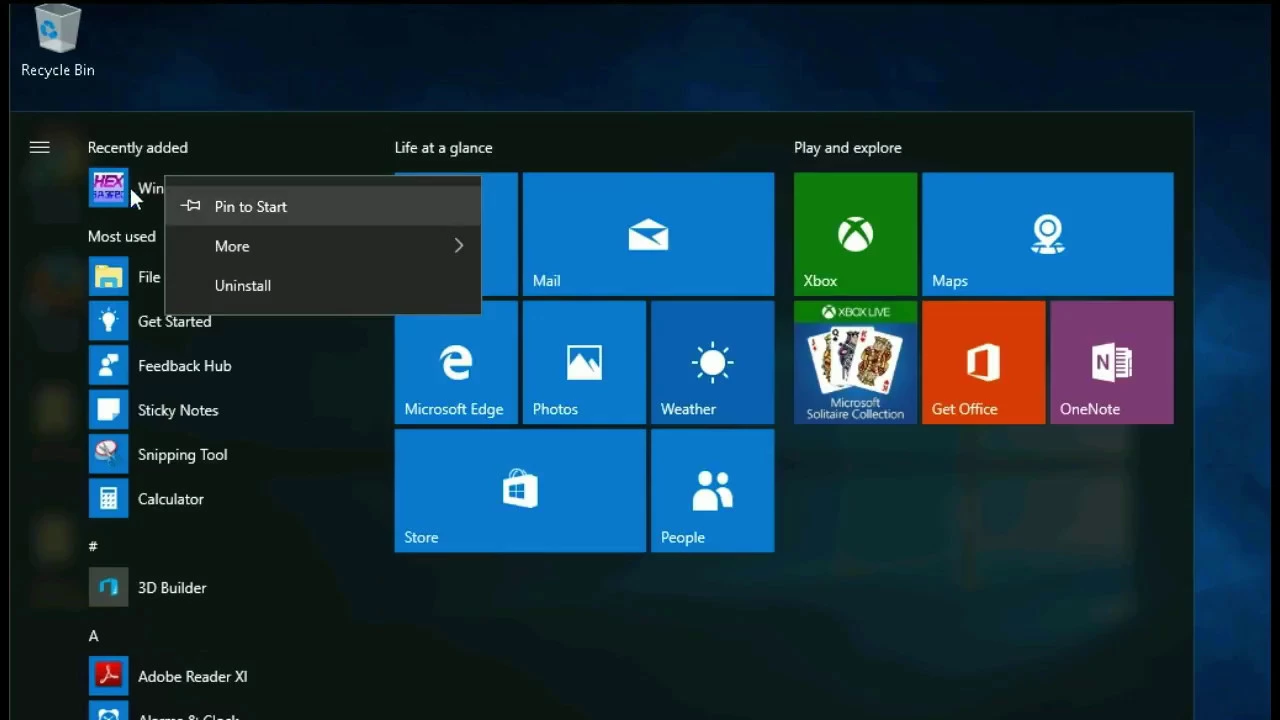Click the 'A' section letter header

coord(93,636)
